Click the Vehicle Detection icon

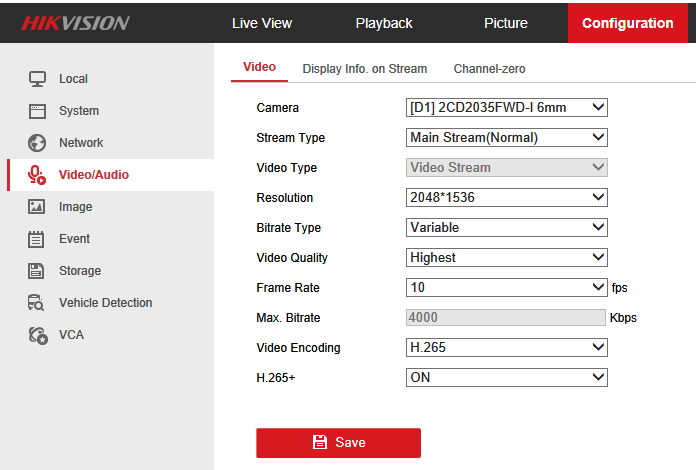point(37,303)
